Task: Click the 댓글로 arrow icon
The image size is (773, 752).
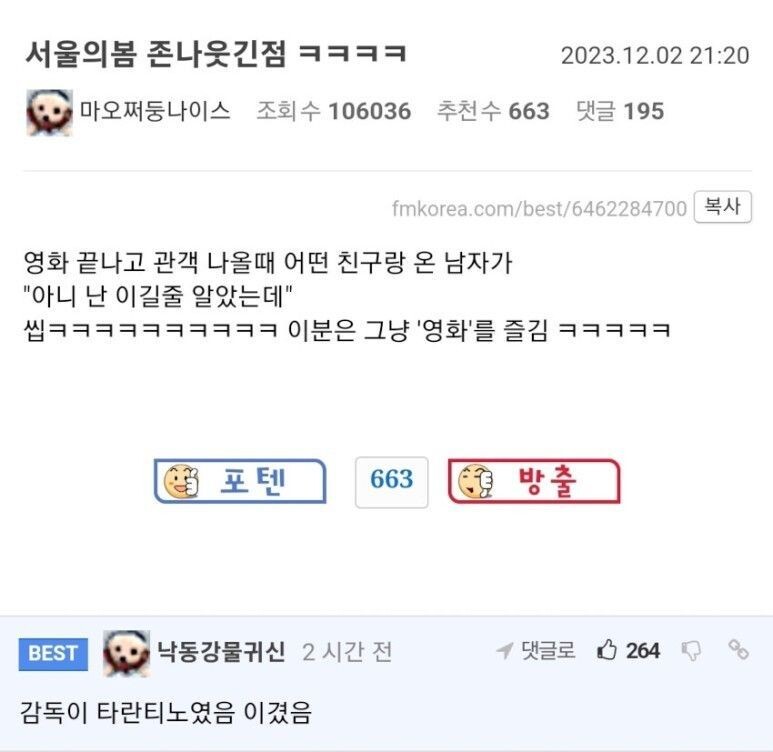Action: point(505,650)
